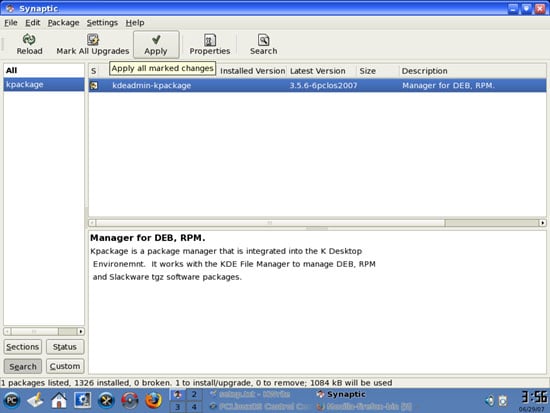550x413 pixels.
Task: Switch to virtual desktop 1
Action: pyautogui.click(x=178, y=394)
